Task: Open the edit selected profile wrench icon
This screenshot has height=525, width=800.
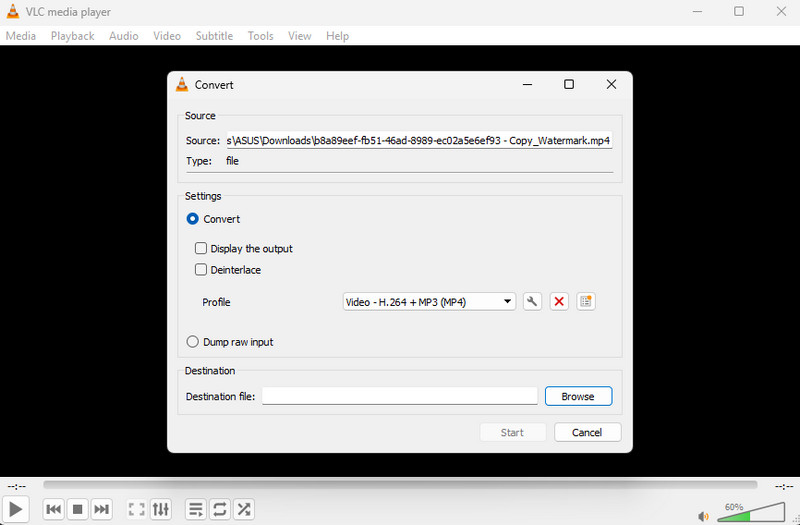Action: (532, 302)
